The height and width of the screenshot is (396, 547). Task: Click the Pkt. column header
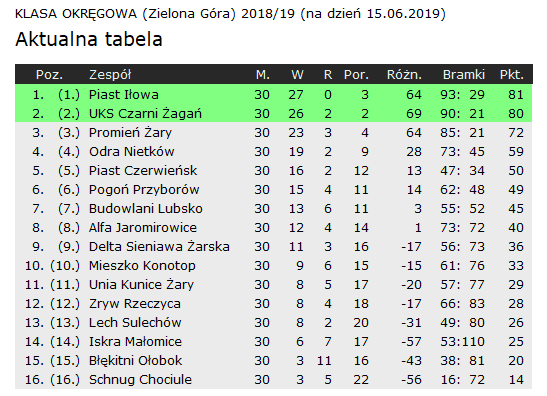512,74
